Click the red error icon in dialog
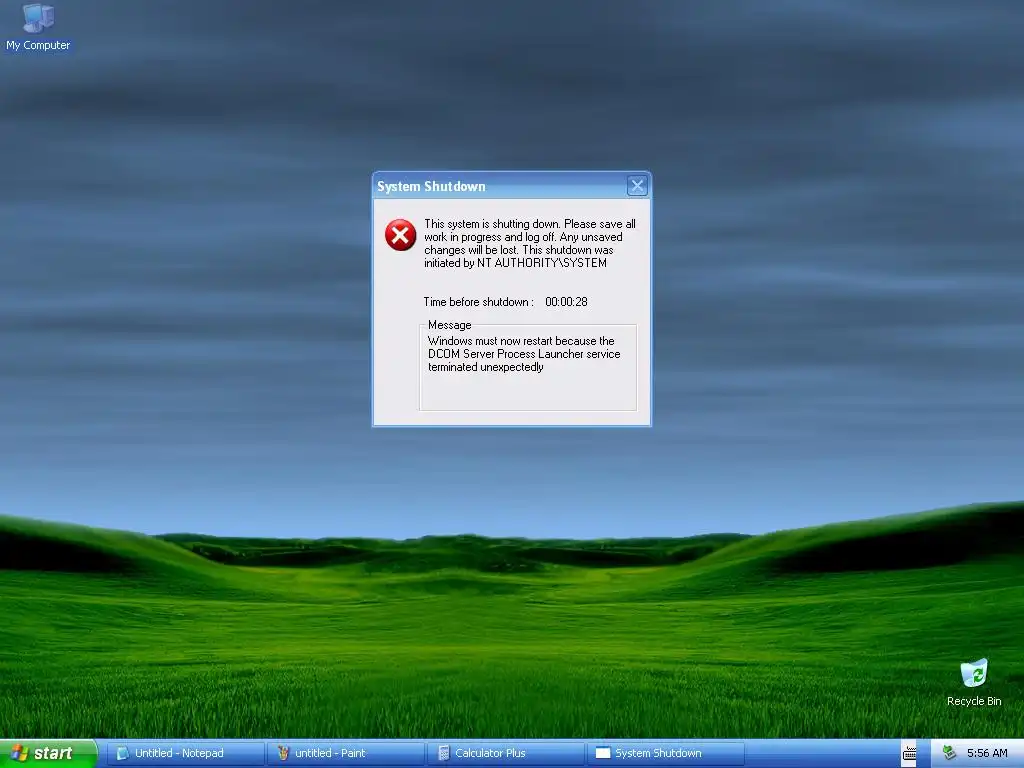Image resolution: width=1024 pixels, height=768 pixels. click(x=400, y=235)
